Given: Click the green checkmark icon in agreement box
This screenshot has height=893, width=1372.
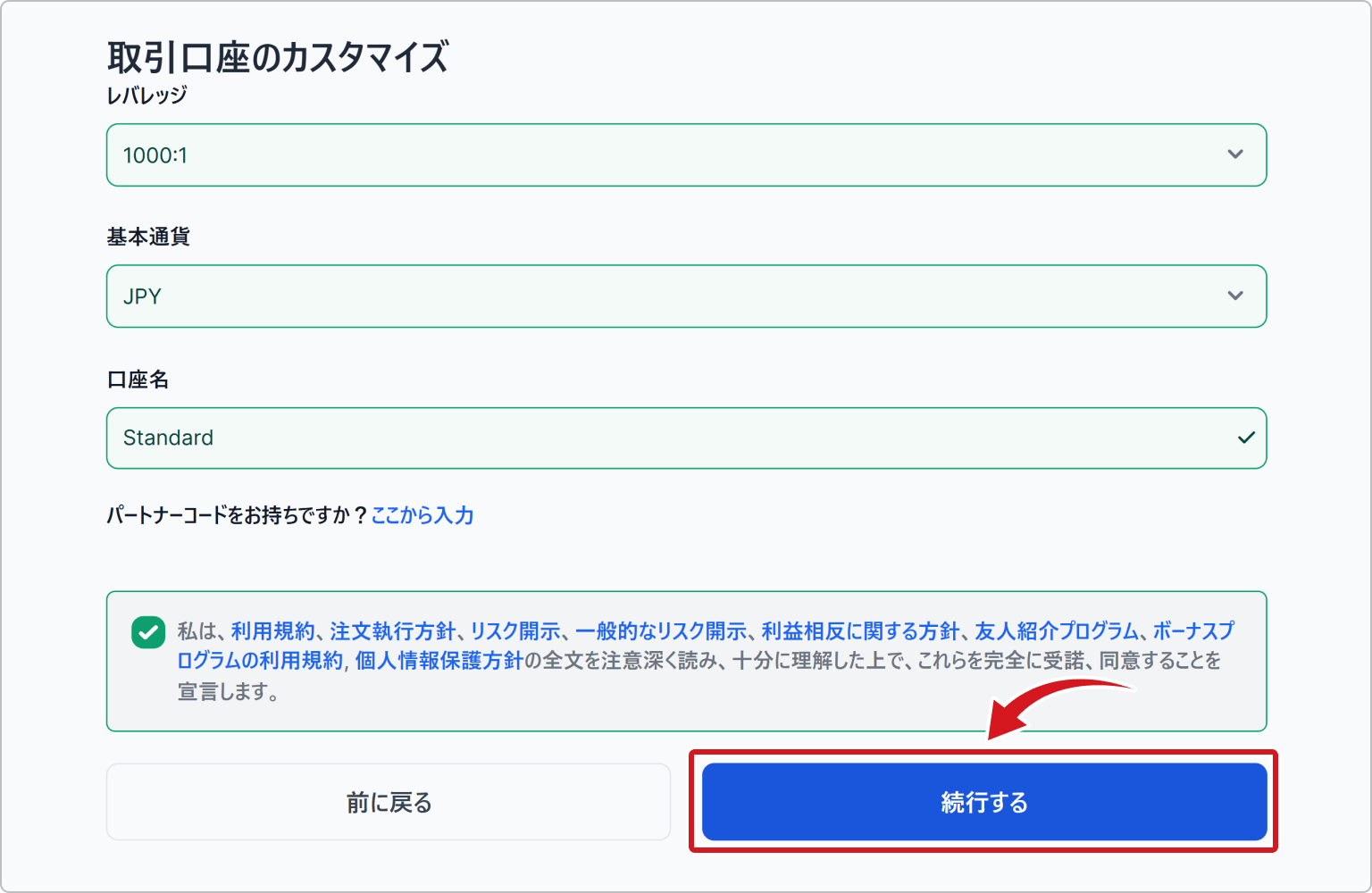Looking at the screenshot, I should [146, 632].
